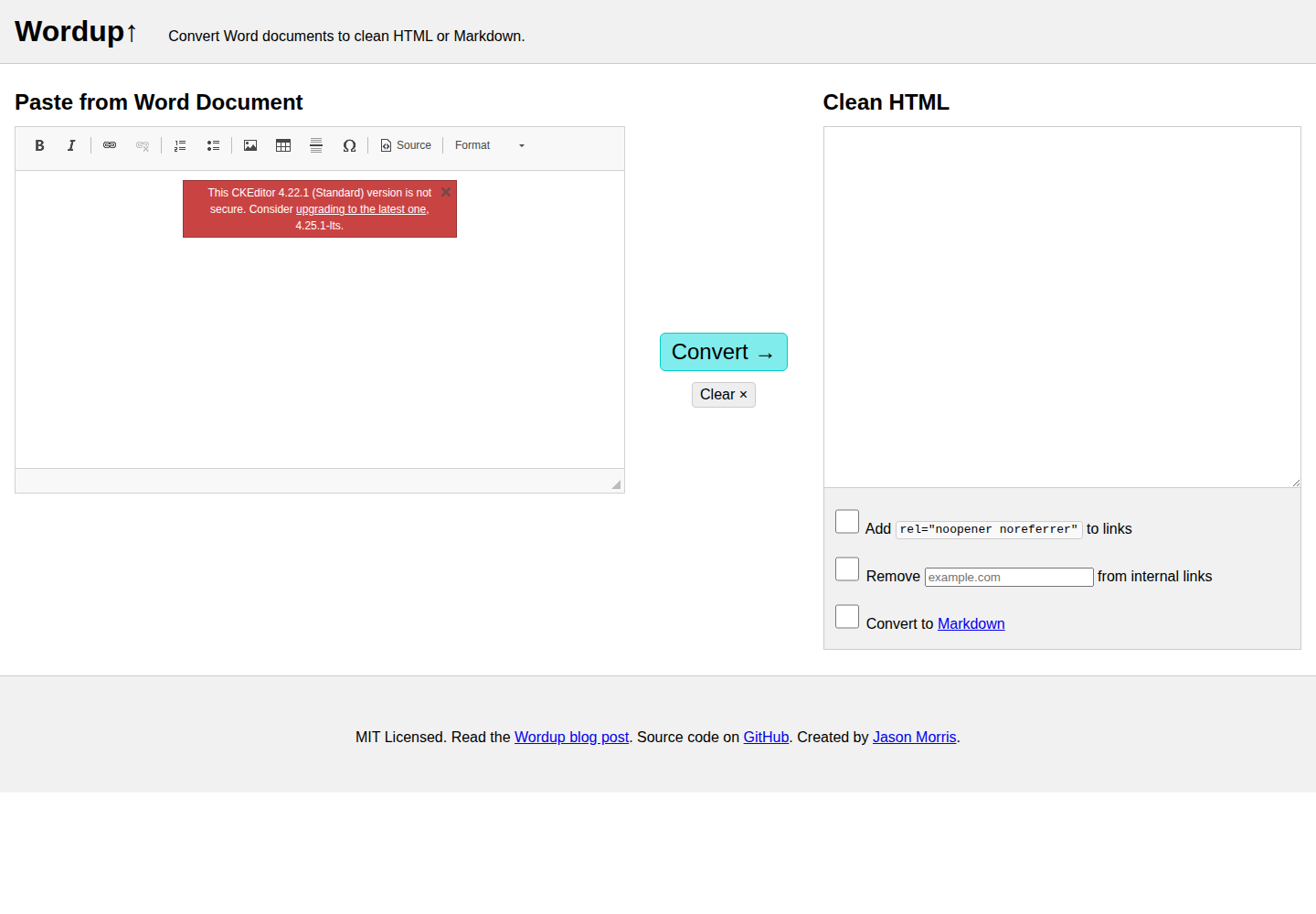Click the Clear button
The width and height of the screenshot is (1316, 914).
723,395
